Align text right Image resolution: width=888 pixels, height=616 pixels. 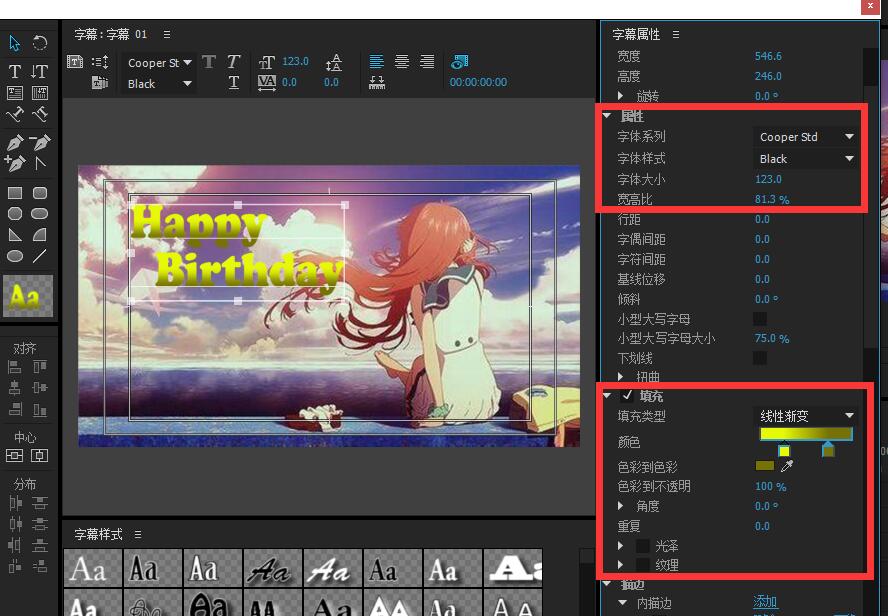pos(427,61)
